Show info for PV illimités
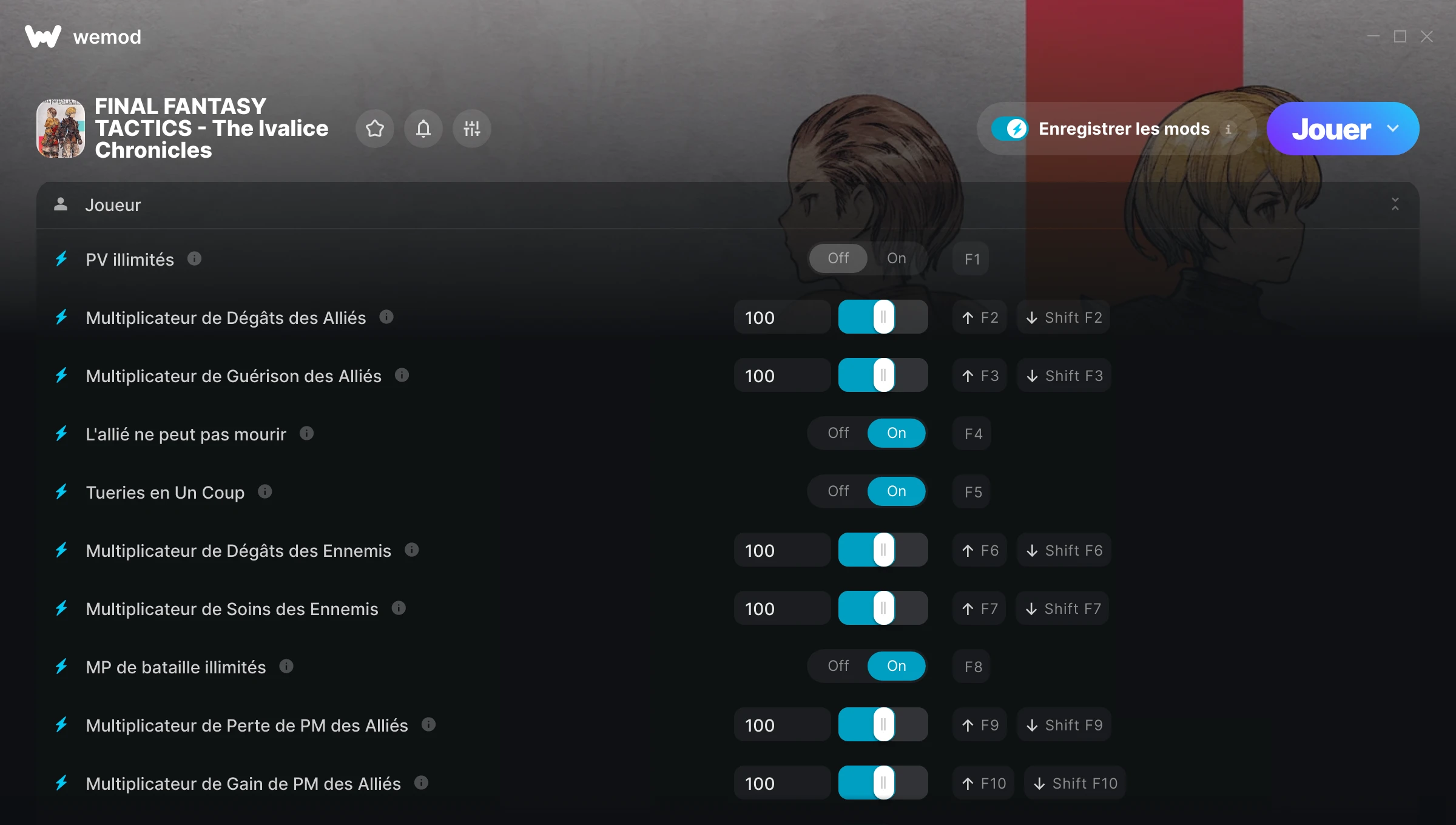The height and width of the screenshot is (825, 1456). point(194,259)
